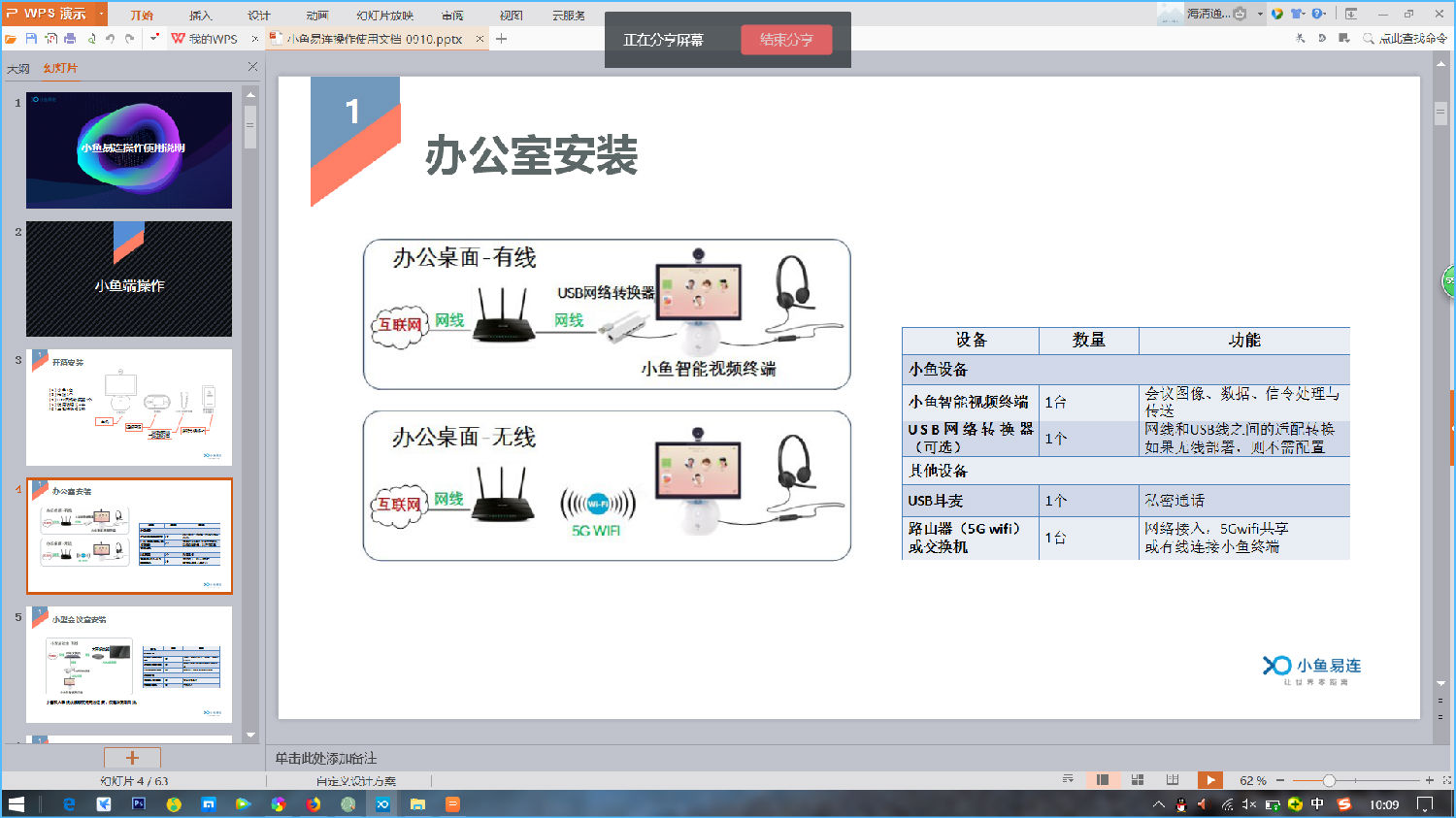Add a new document tab with plus
Screen dimensions: 1456x818
[x=501, y=39]
